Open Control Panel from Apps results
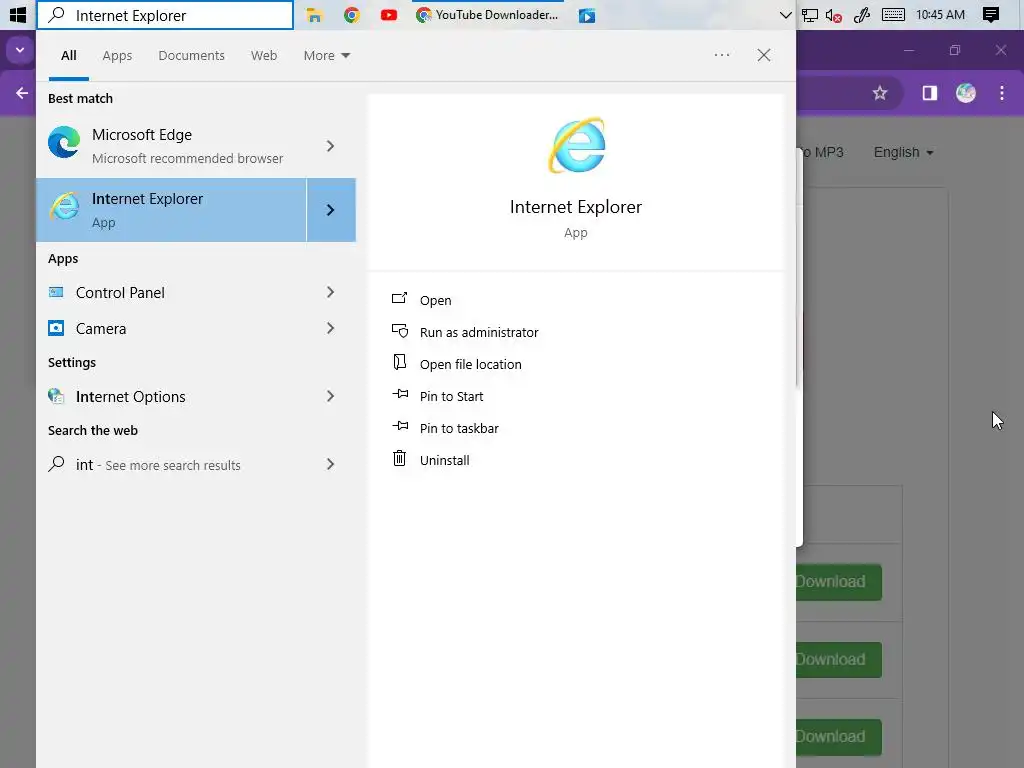Screen dimensions: 1024x768 171,293
